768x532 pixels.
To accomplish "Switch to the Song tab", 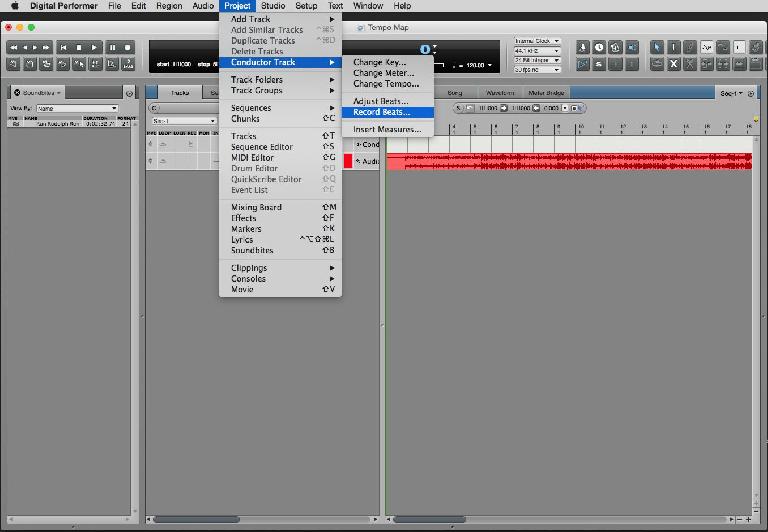I will tap(455, 93).
